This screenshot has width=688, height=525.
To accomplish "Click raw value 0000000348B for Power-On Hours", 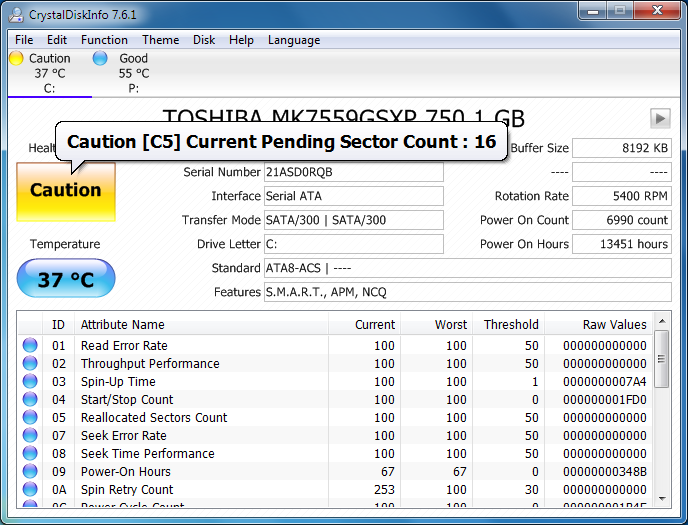I will coord(605,471).
